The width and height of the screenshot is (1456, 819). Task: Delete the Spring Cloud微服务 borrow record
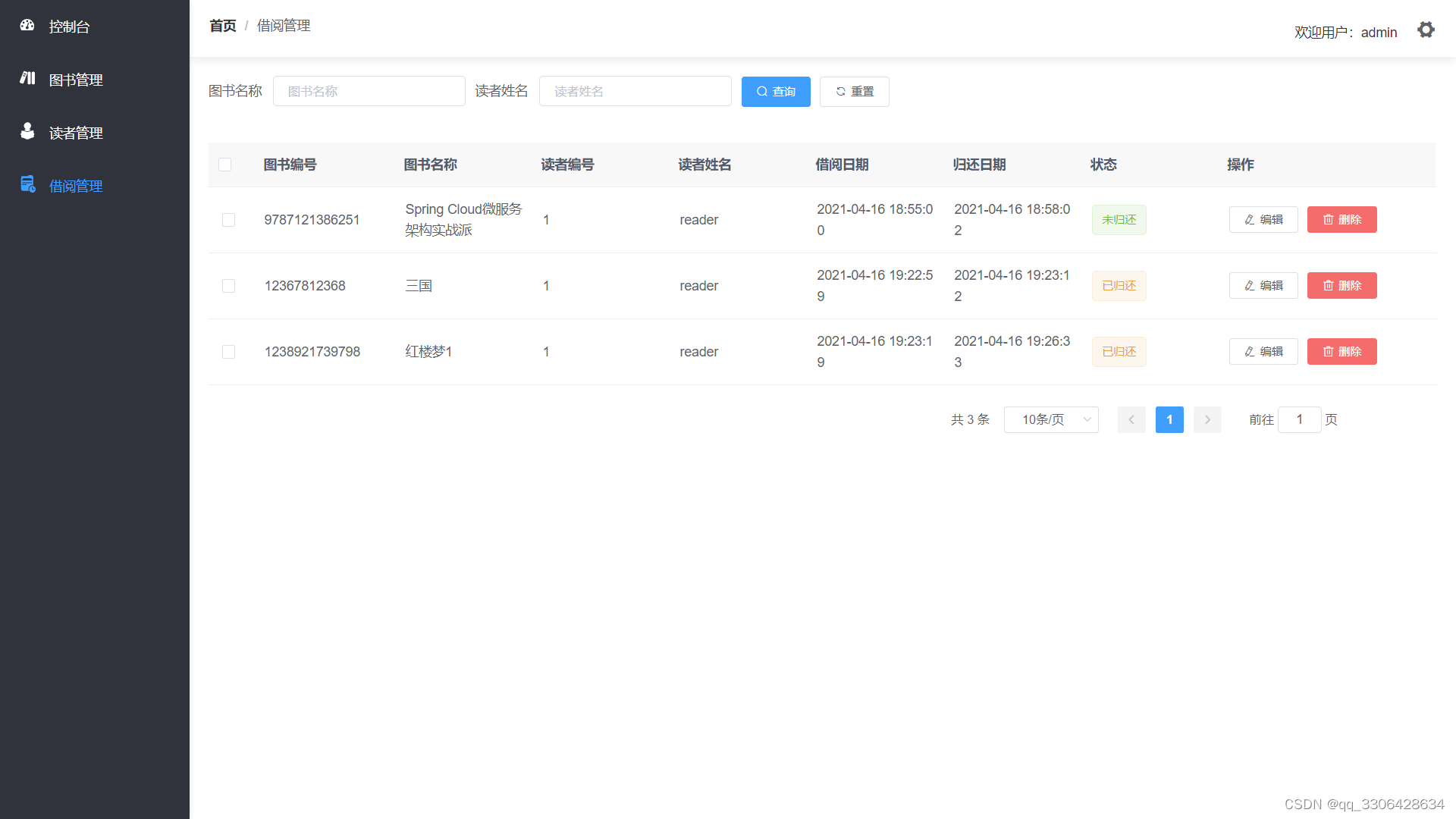[x=1342, y=220]
